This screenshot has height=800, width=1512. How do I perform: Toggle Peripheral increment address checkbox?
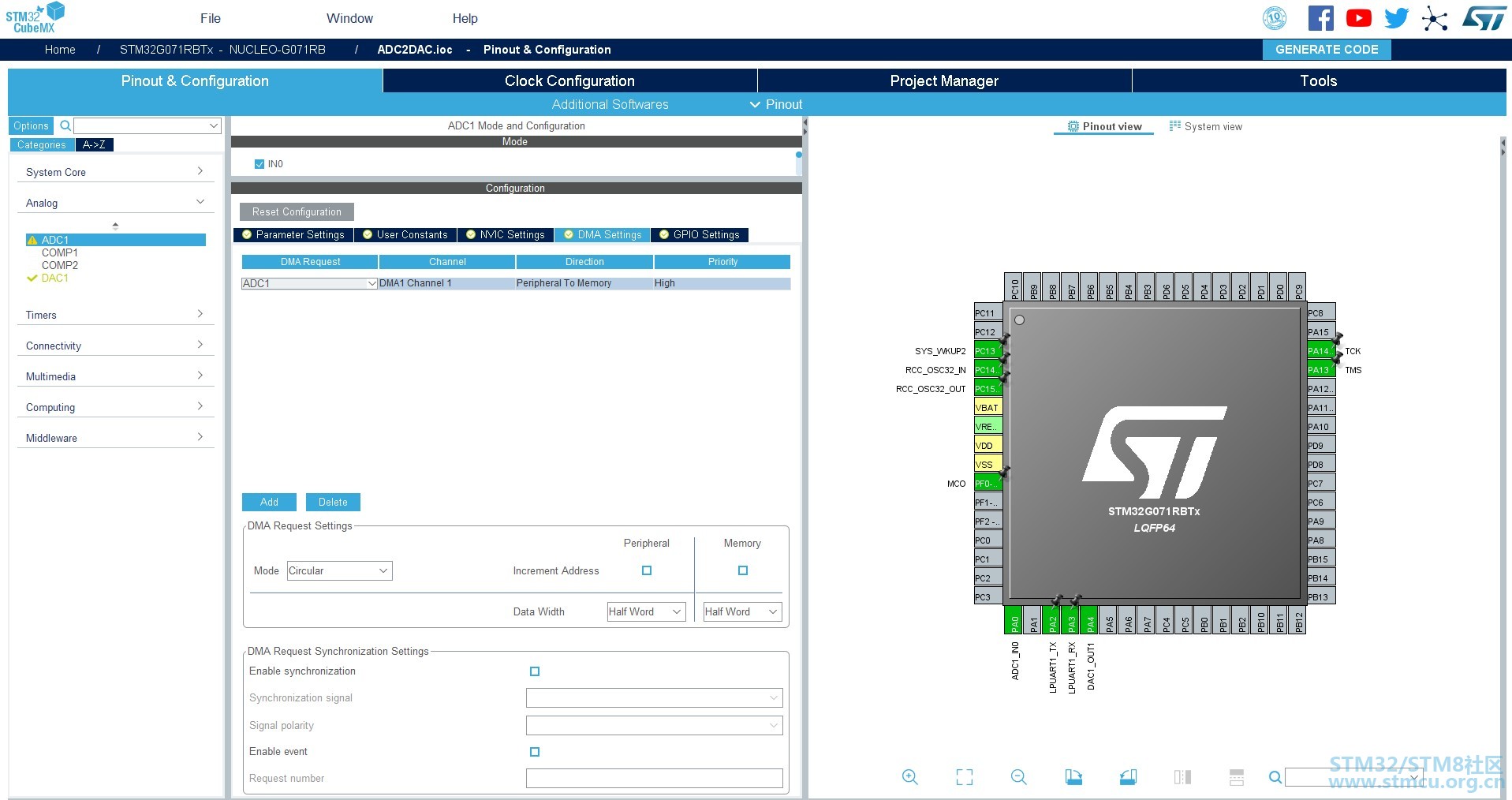point(647,570)
